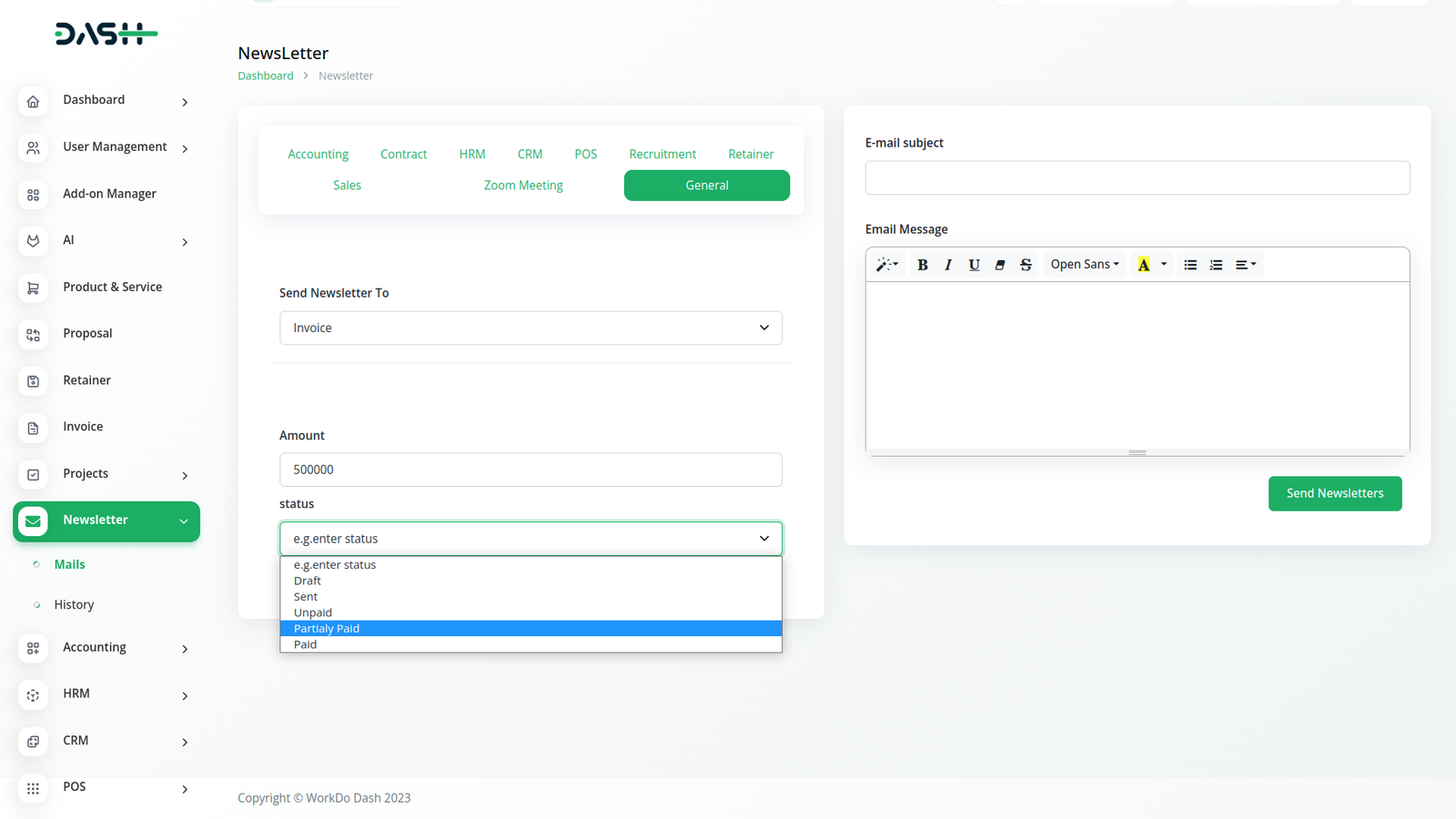Click the yellow highlight color button

[1144, 265]
